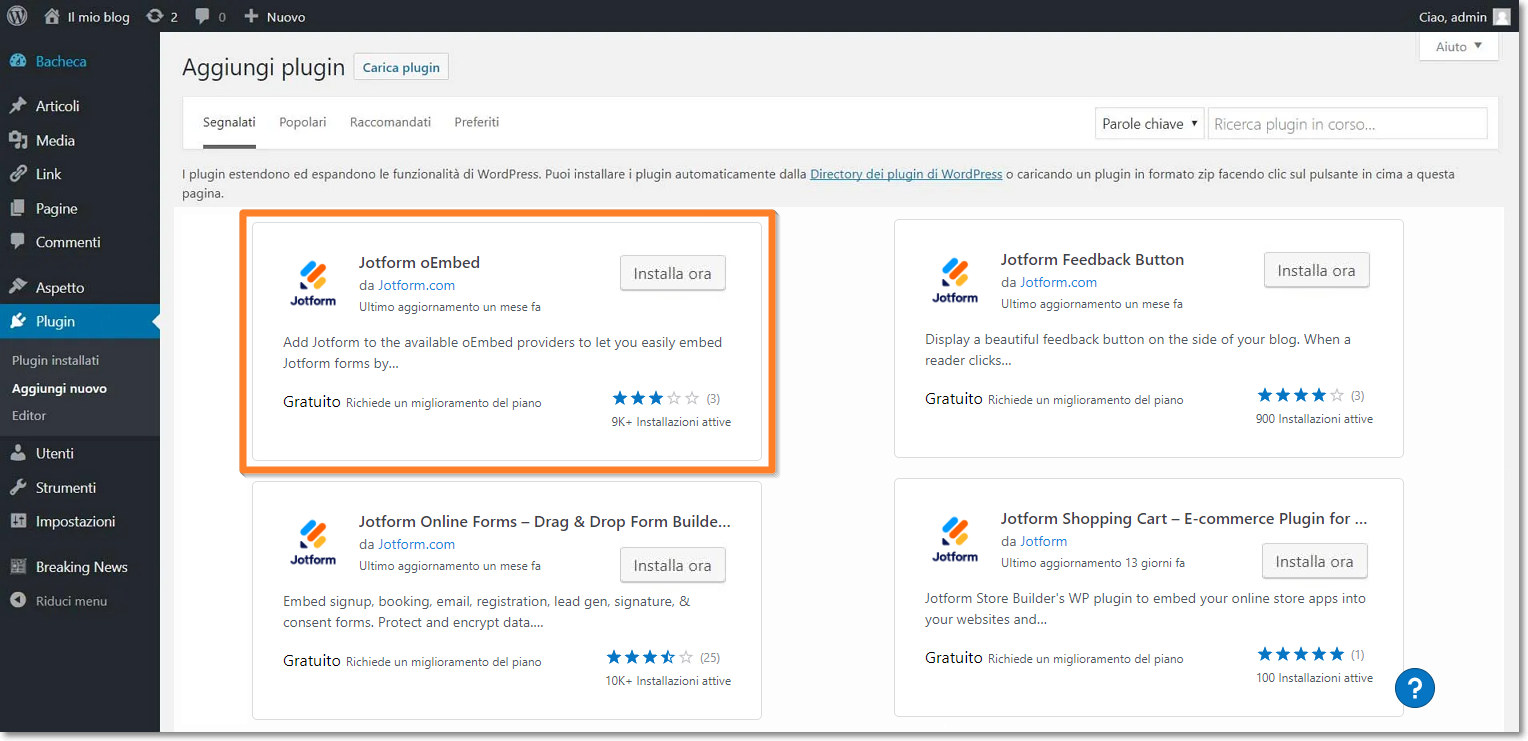Click the Jotform oEmbed star rating
Screen dimensions: 1528x741
[x=654, y=398]
